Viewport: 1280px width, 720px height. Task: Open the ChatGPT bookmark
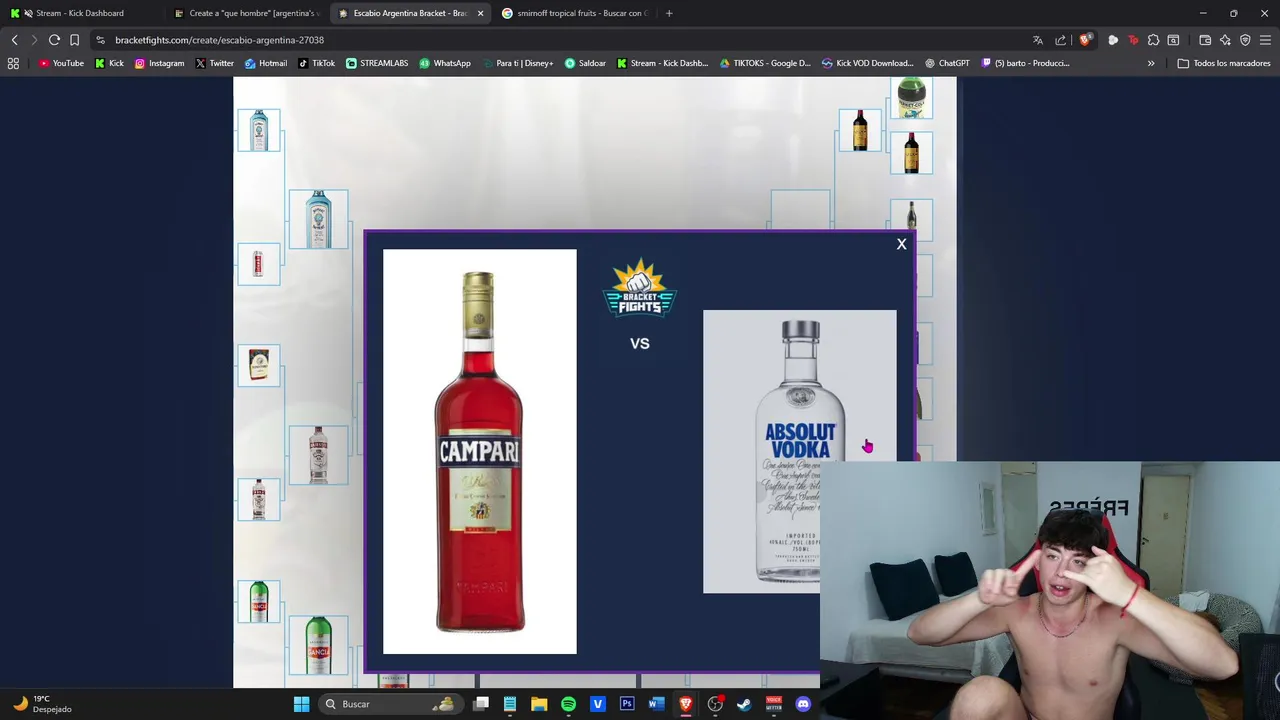pyautogui.click(x=946, y=63)
